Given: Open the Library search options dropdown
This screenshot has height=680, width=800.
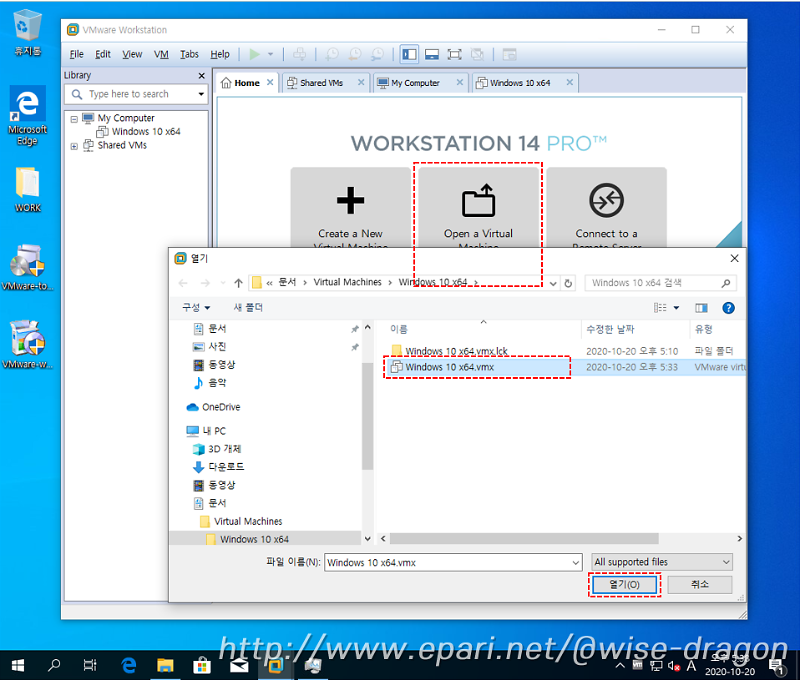Looking at the screenshot, I should 201,94.
